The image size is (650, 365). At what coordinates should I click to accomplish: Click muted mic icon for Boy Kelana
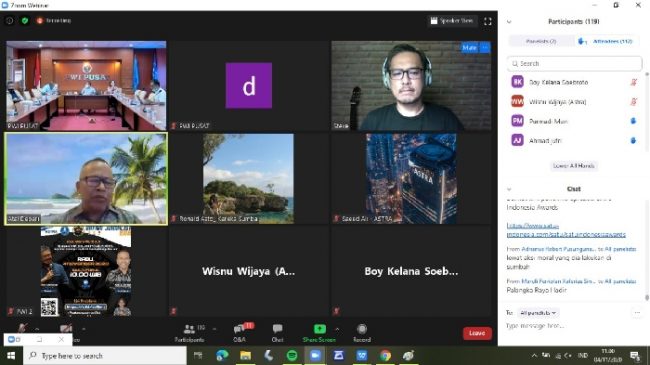point(633,82)
